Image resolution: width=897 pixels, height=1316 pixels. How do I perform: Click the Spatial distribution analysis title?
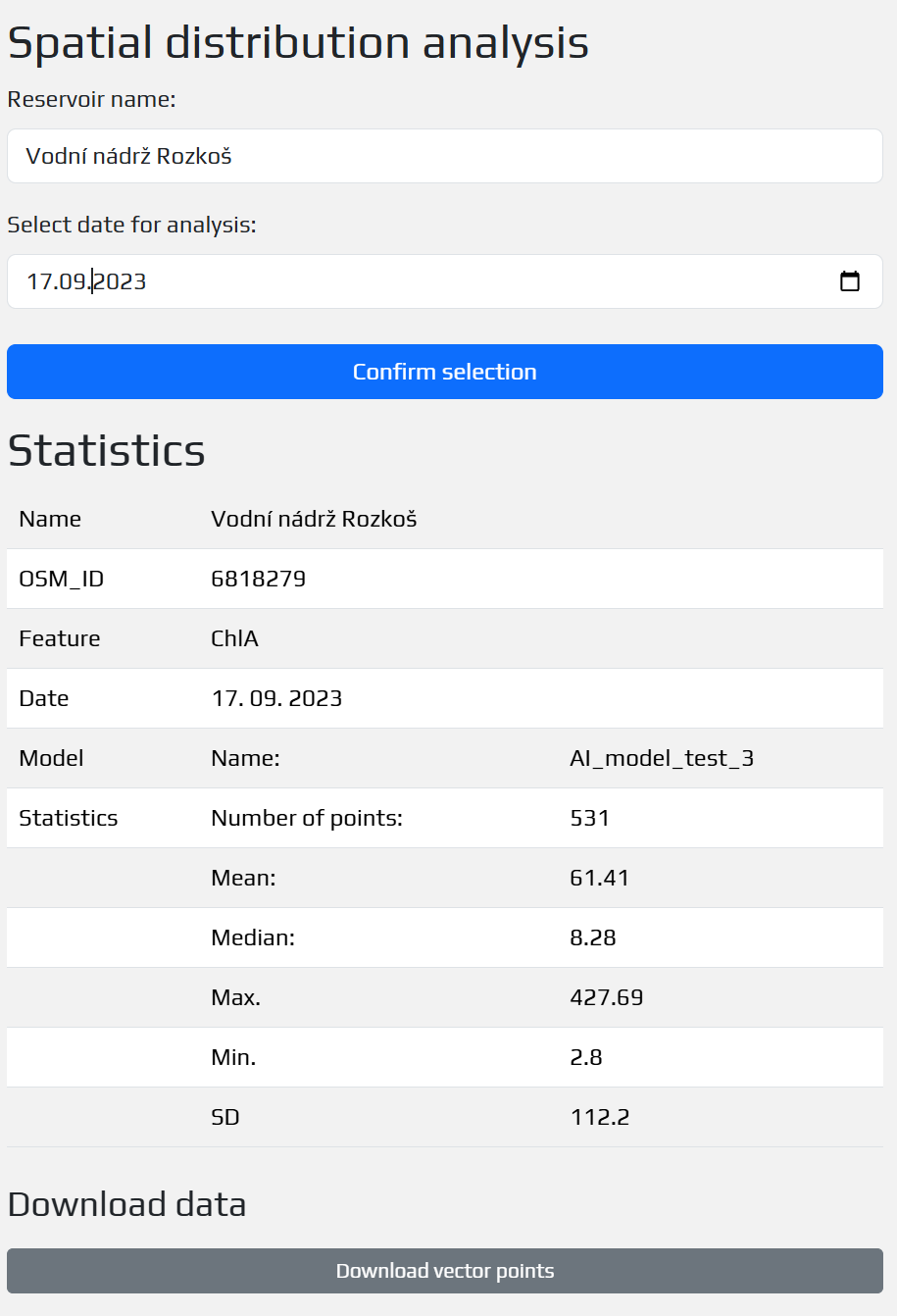pos(298,42)
